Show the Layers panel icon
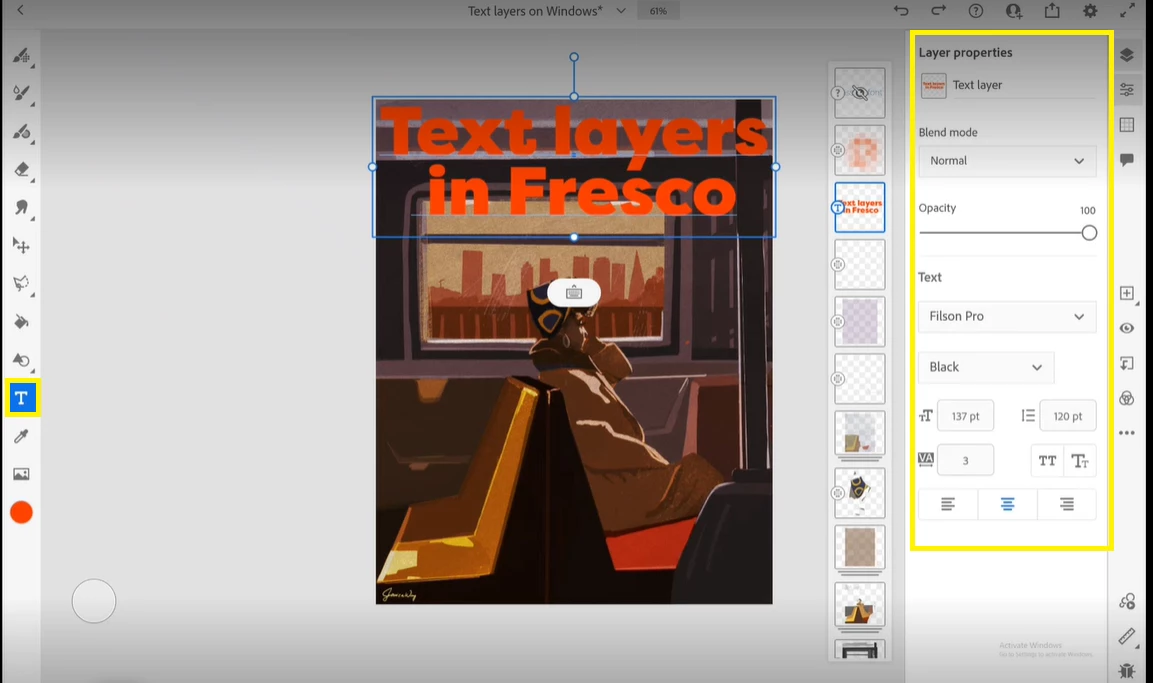 (1127, 55)
